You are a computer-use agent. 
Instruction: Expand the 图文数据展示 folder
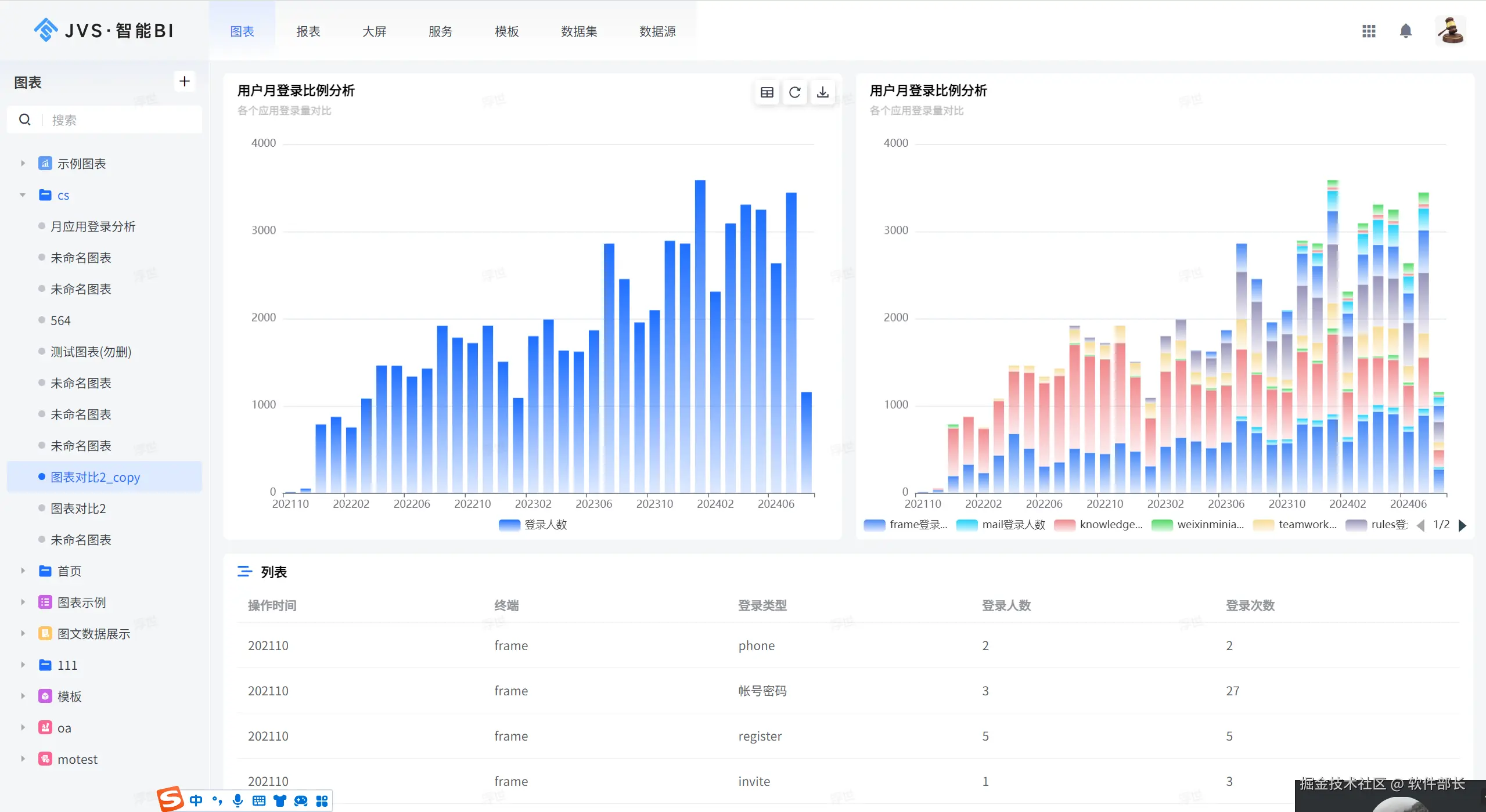point(23,634)
